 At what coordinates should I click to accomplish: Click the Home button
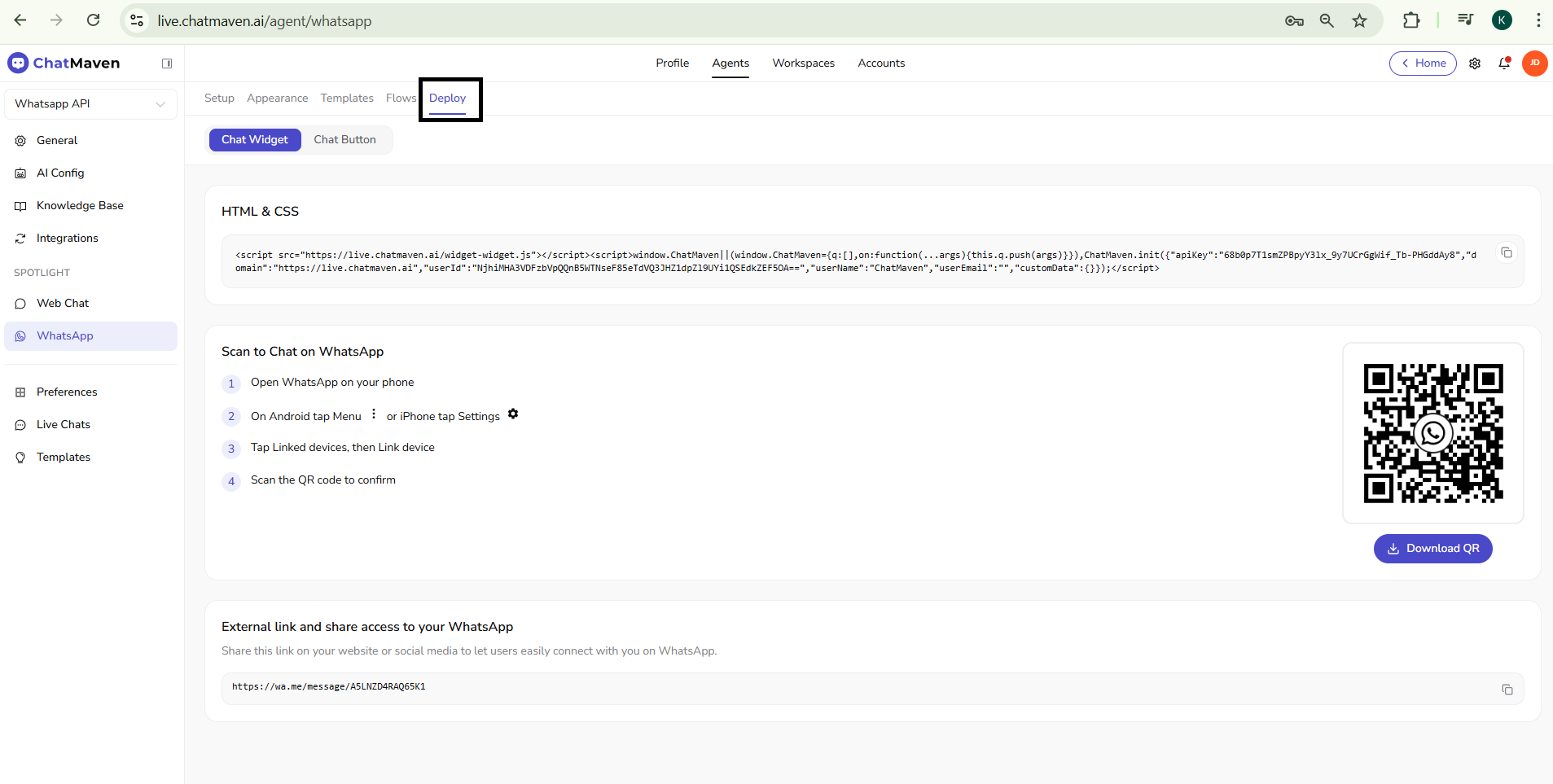coord(1422,64)
